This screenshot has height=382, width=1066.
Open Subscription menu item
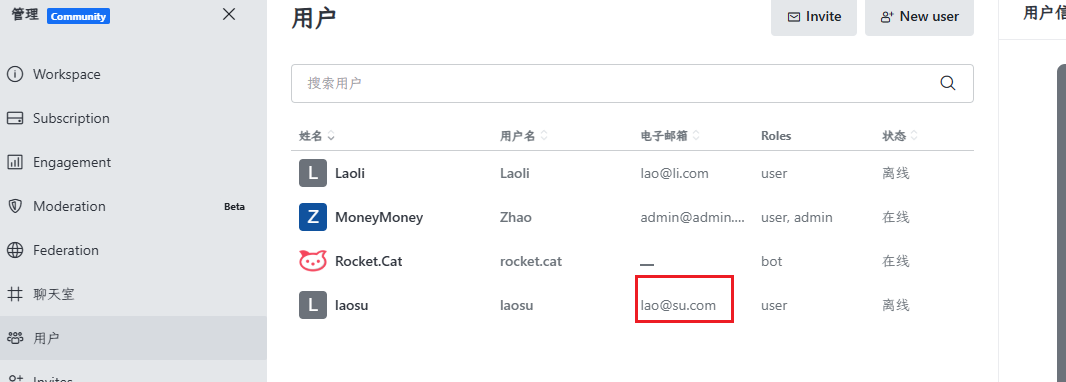[133, 118]
